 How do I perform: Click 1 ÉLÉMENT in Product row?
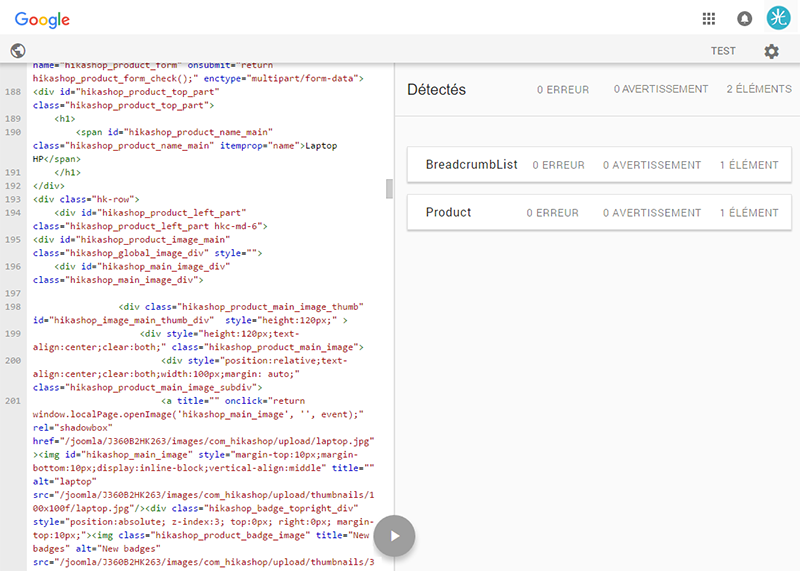(x=749, y=213)
